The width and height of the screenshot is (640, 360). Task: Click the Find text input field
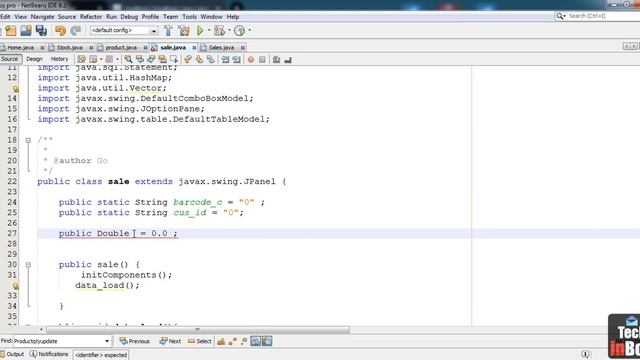pyautogui.click(x=58, y=341)
